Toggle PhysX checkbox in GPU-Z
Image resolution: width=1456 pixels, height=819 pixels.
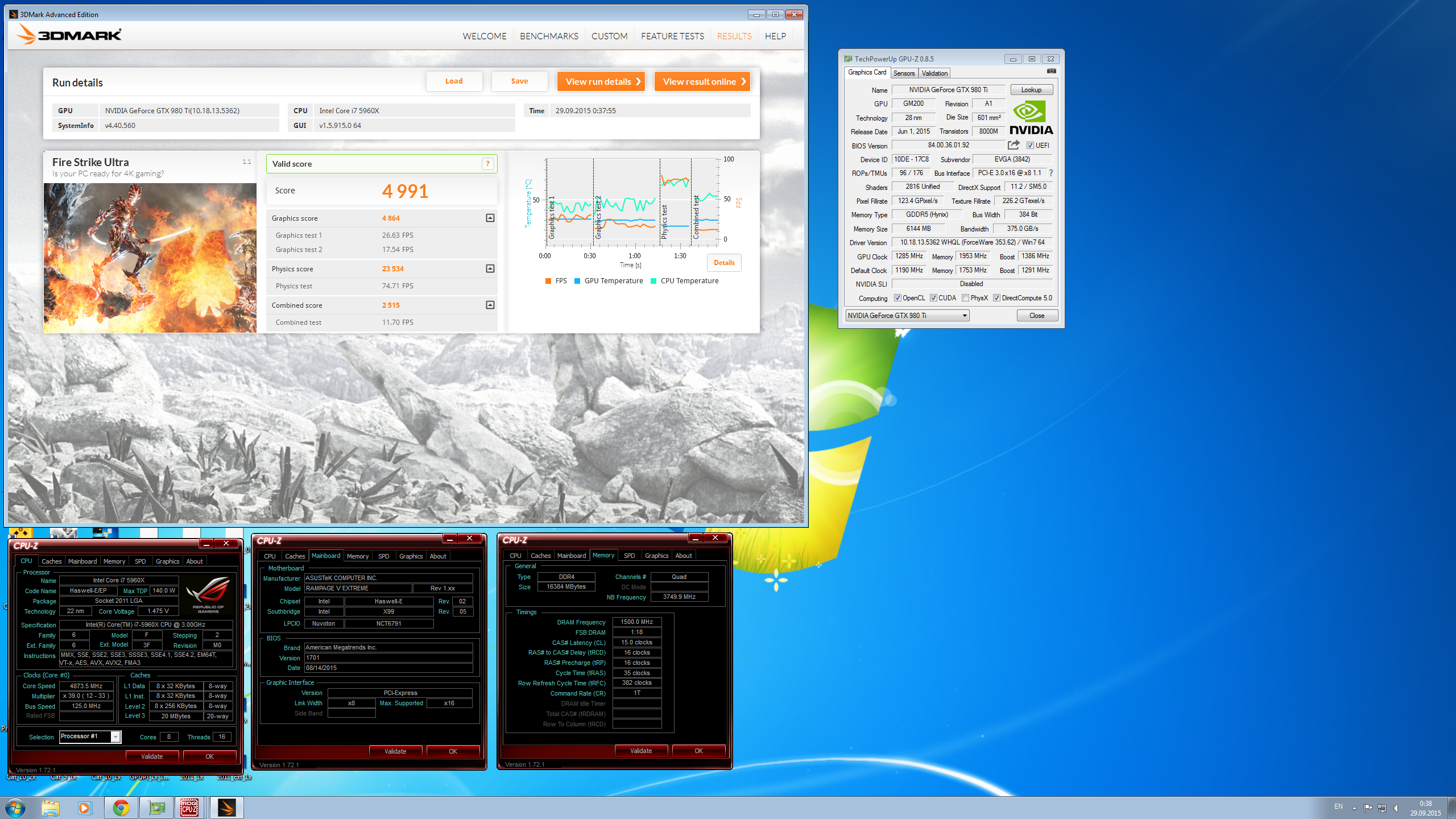point(965,298)
